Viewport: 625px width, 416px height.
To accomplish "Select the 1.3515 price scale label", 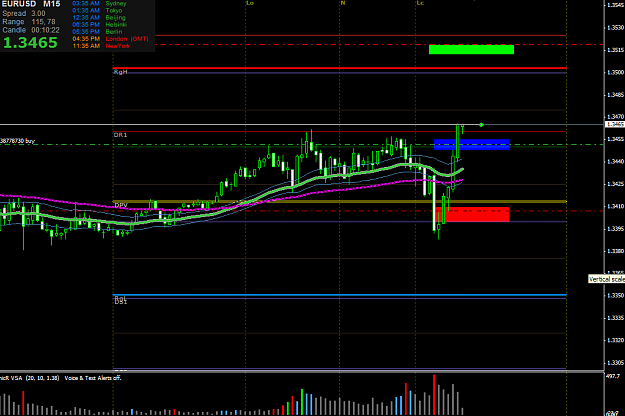I will pyautogui.click(x=616, y=50).
